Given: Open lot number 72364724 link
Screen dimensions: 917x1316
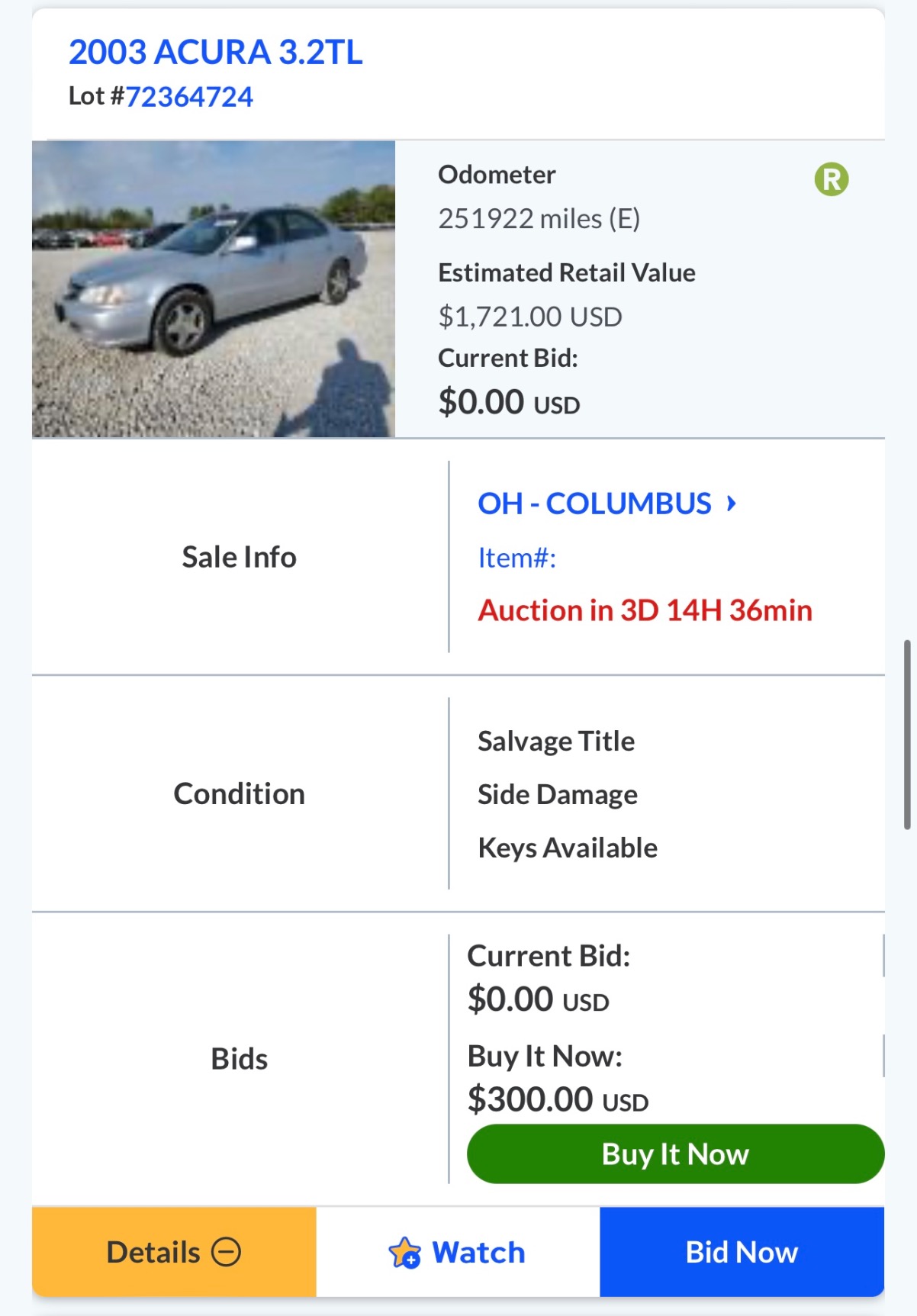Looking at the screenshot, I should point(188,97).
